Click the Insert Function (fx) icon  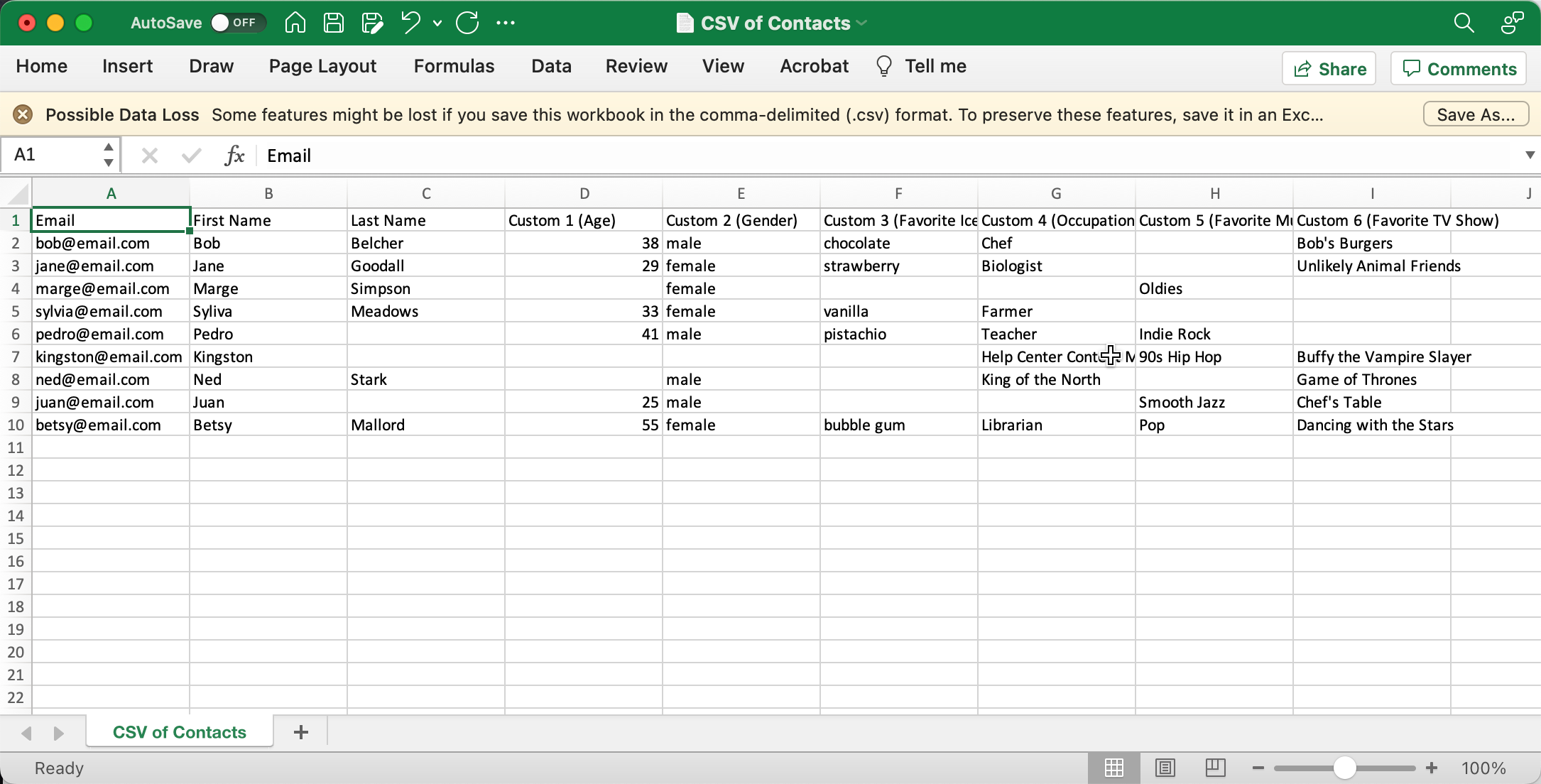coord(234,155)
